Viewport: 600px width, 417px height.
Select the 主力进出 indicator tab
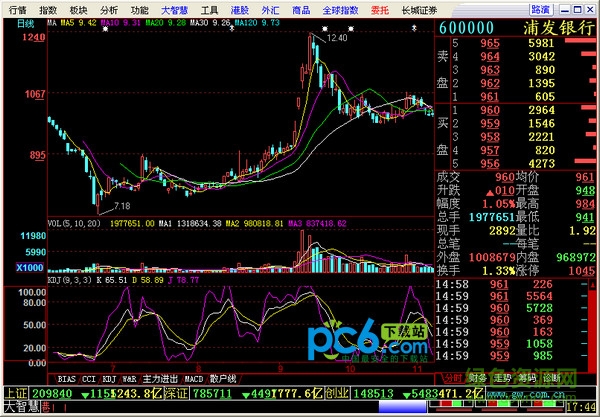(160, 379)
